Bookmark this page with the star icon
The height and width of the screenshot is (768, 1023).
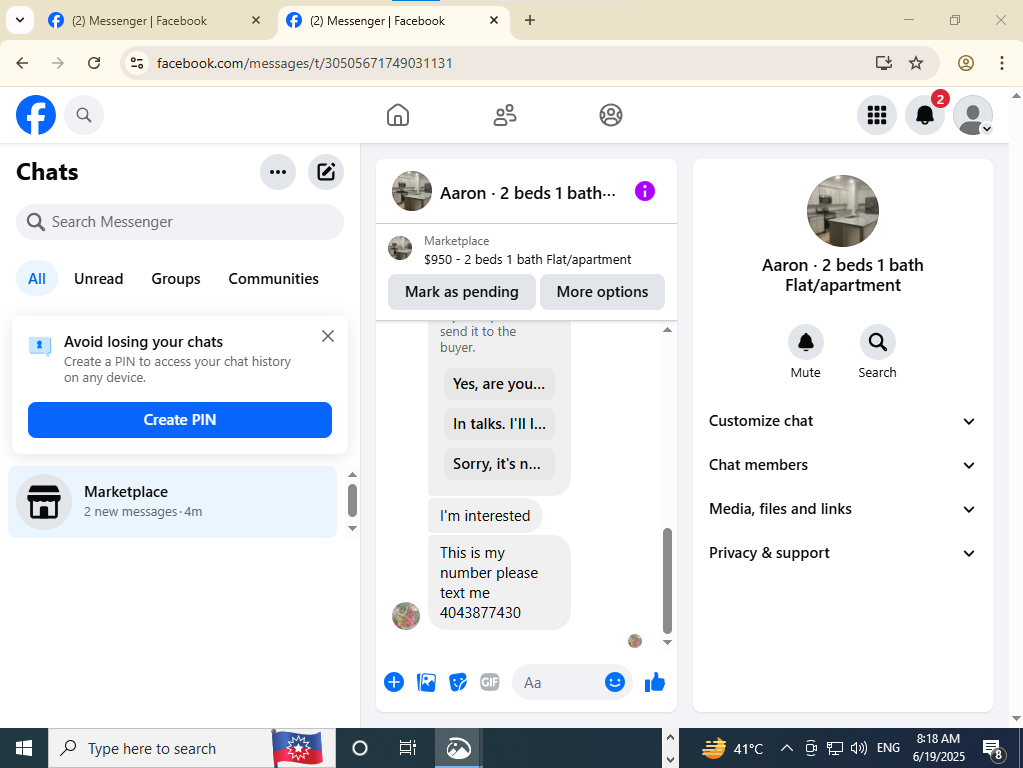pyautogui.click(x=916, y=63)
